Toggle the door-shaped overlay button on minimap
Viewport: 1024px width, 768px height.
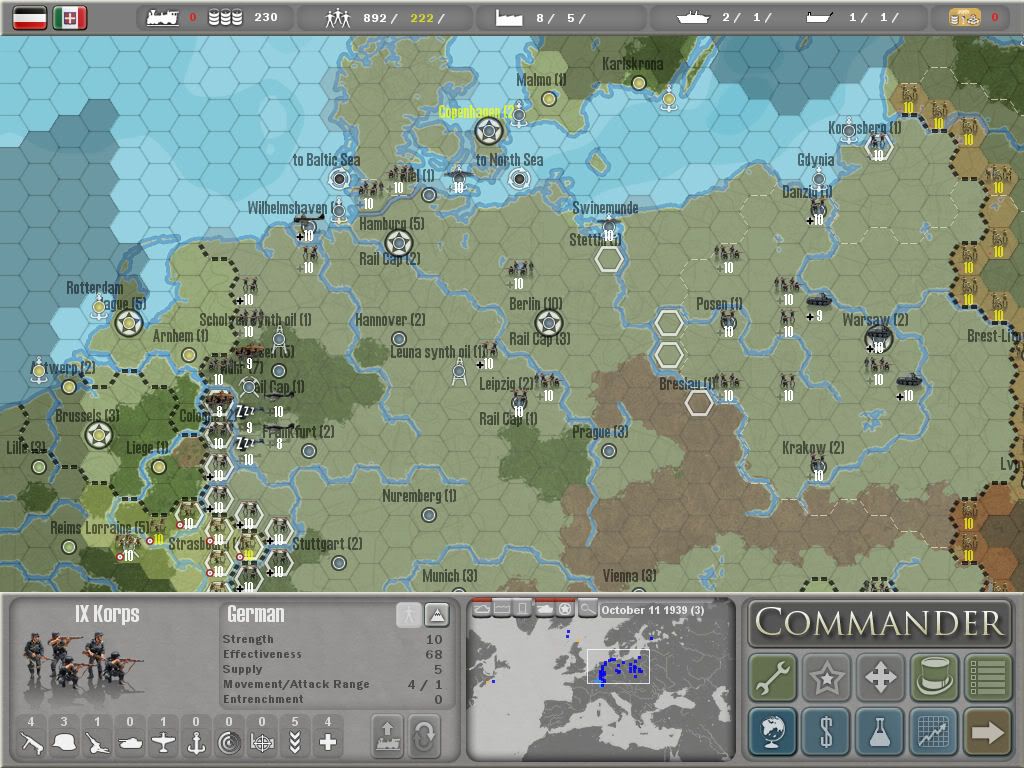click(522, 609)
